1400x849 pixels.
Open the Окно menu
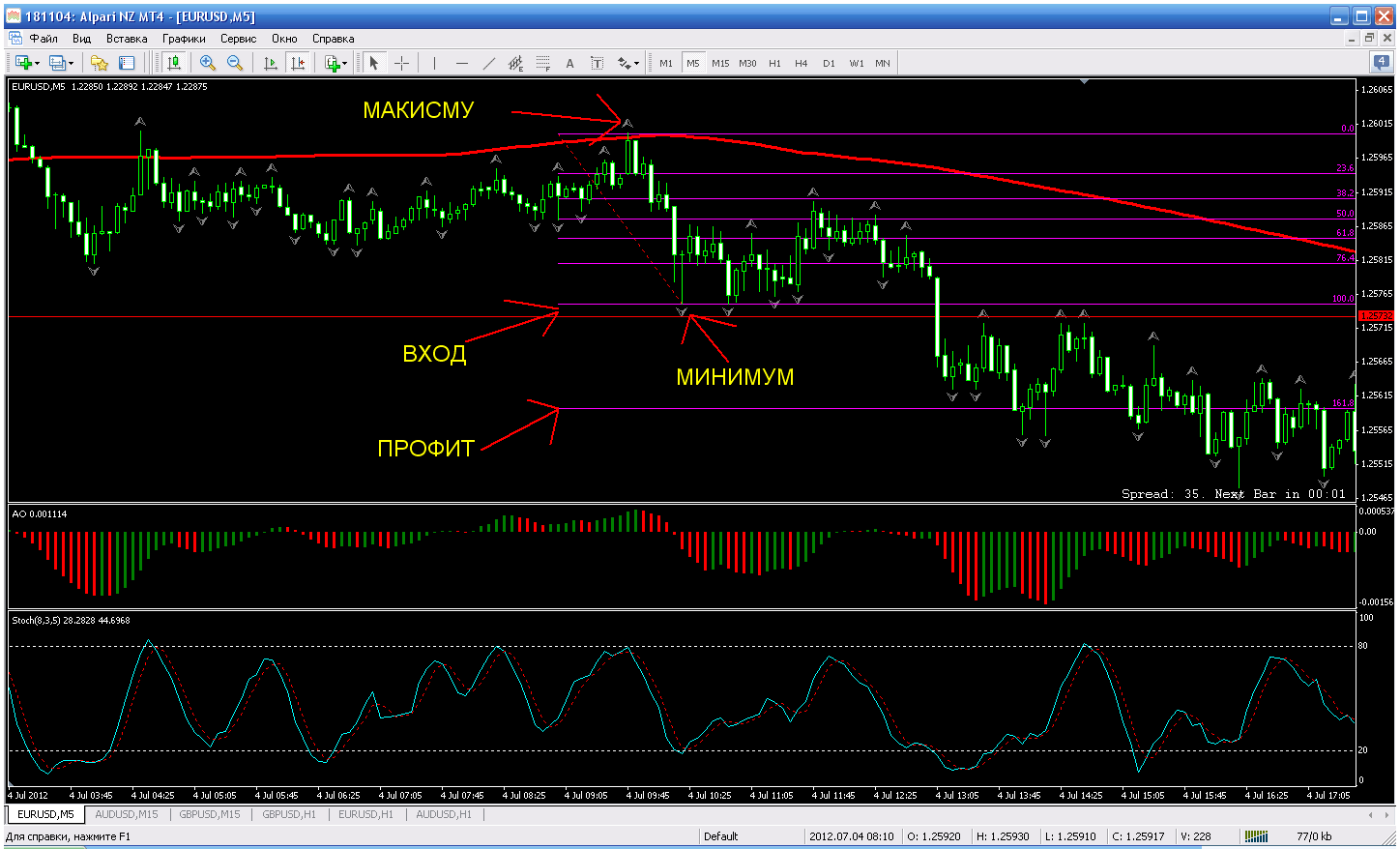pyautogui.click(x=284, y=39)
